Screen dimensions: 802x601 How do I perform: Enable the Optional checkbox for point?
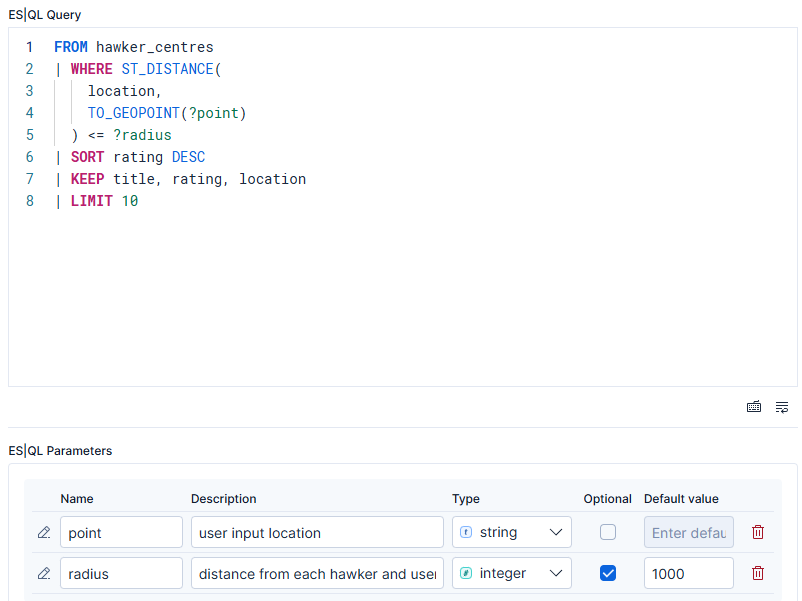(x=608, y=532)
